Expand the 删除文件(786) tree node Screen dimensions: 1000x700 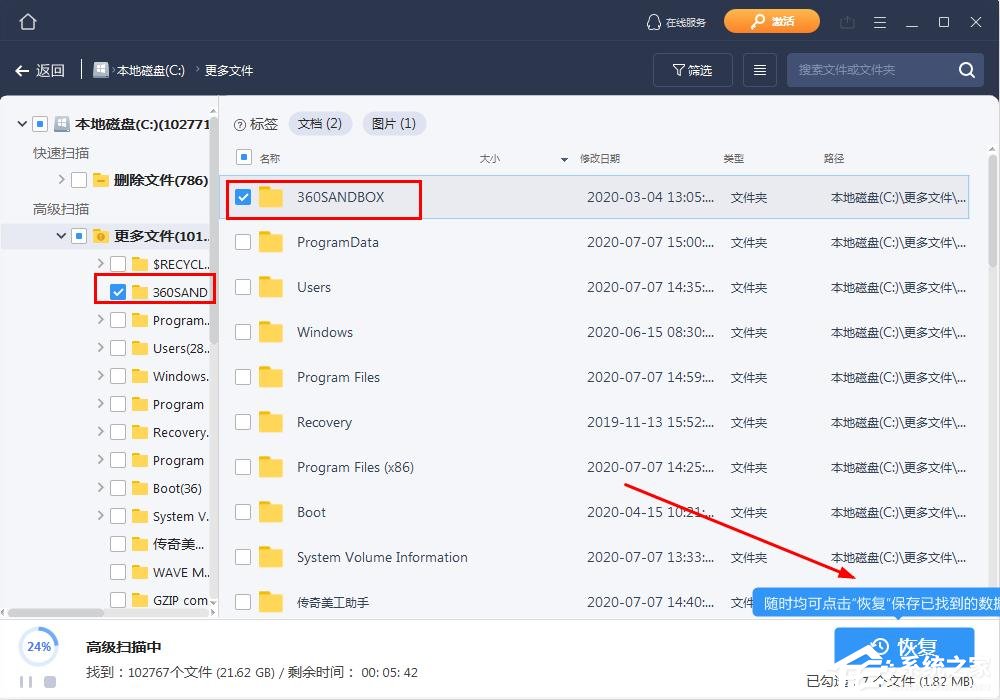click(61, 180)
